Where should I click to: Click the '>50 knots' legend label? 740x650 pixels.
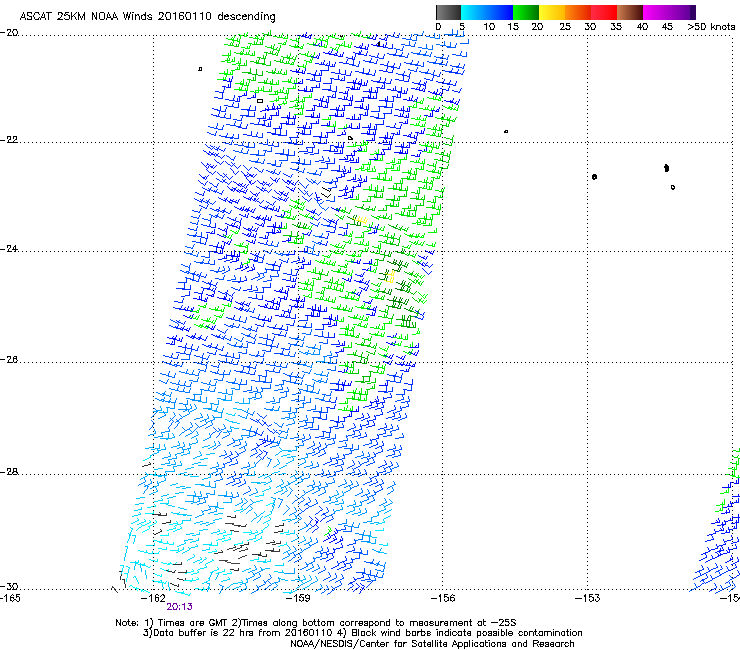coord(711,27)
